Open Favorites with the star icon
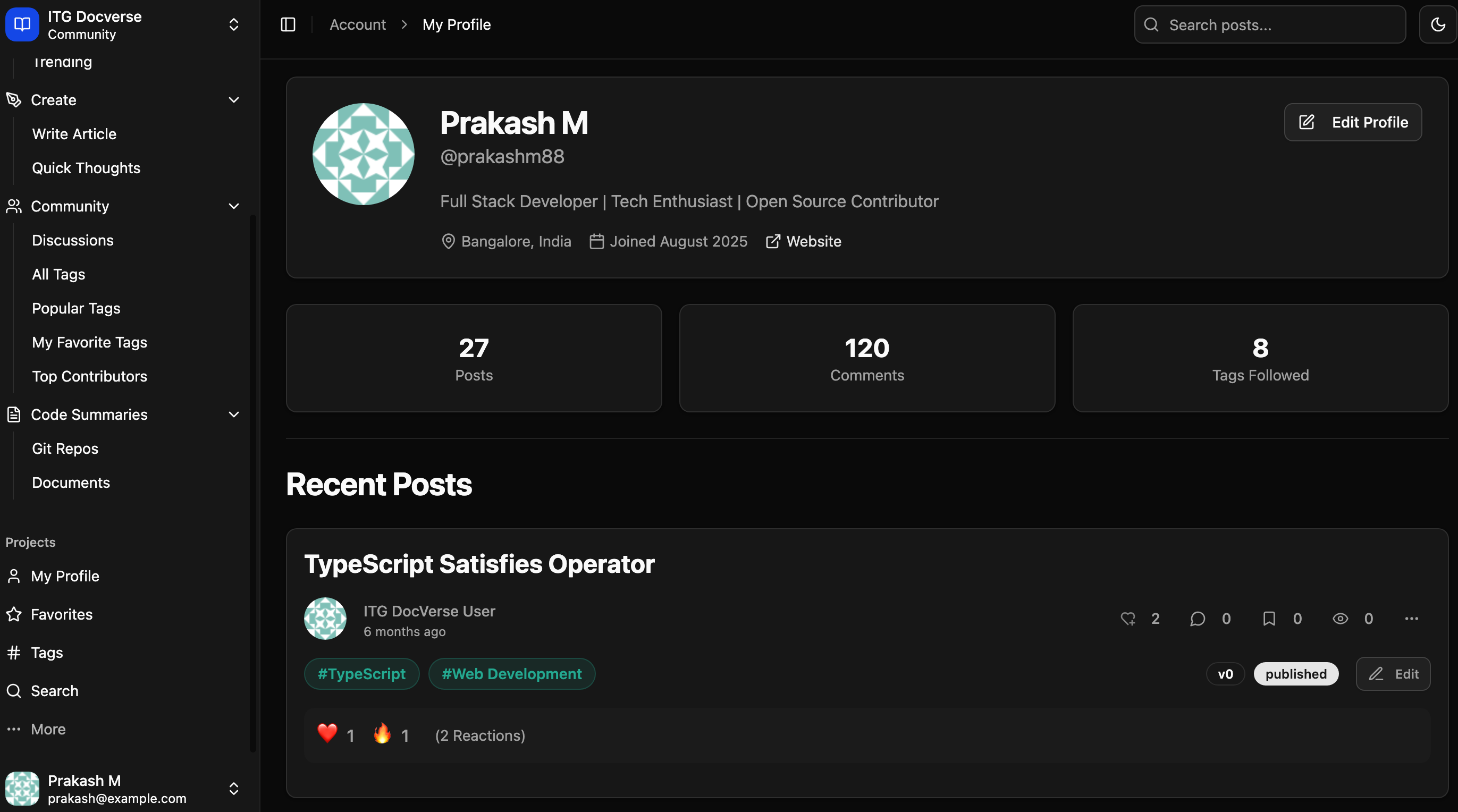1458x812 pixels. [x=14, y=614]
